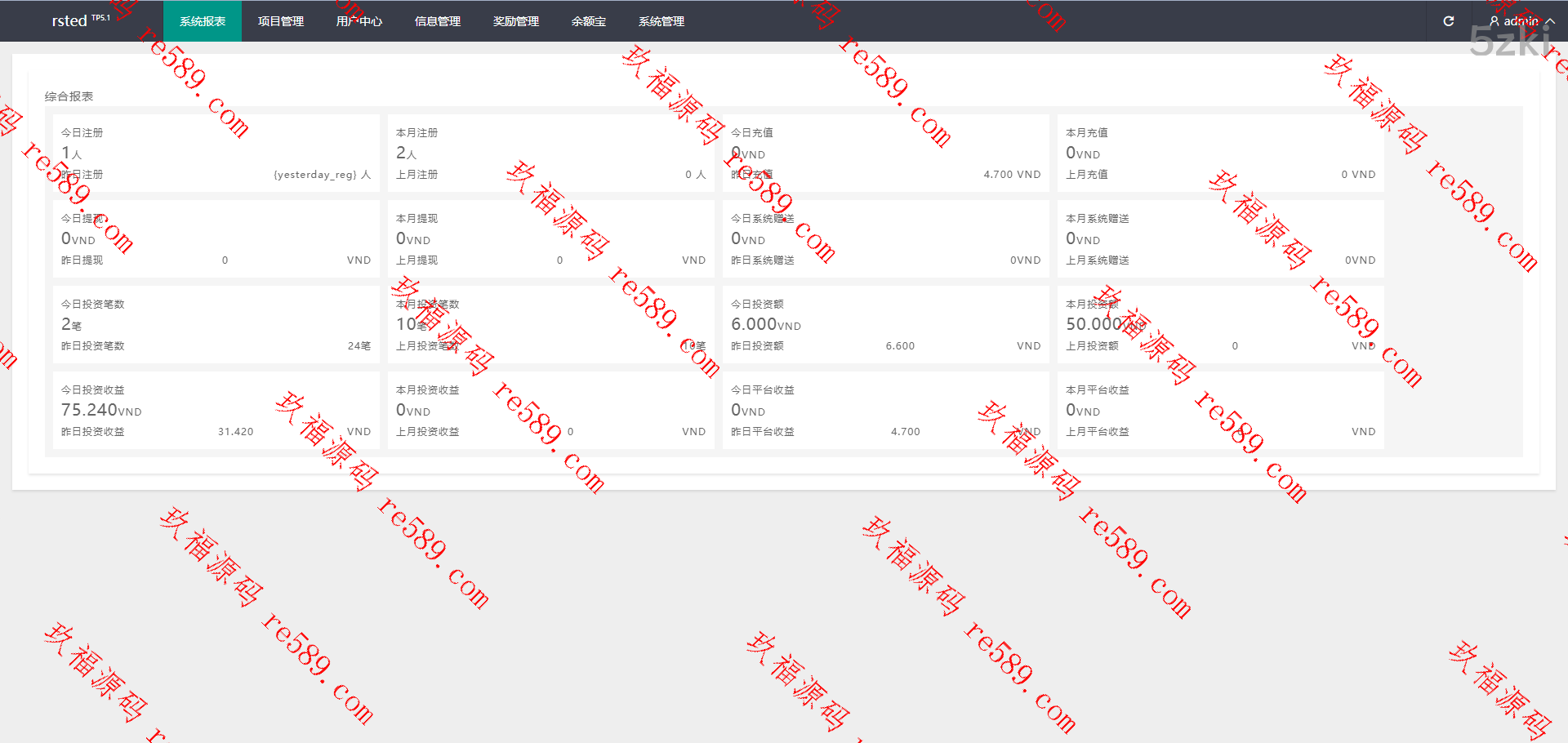Open the 项目管理 menu

[x=281, y=21]
